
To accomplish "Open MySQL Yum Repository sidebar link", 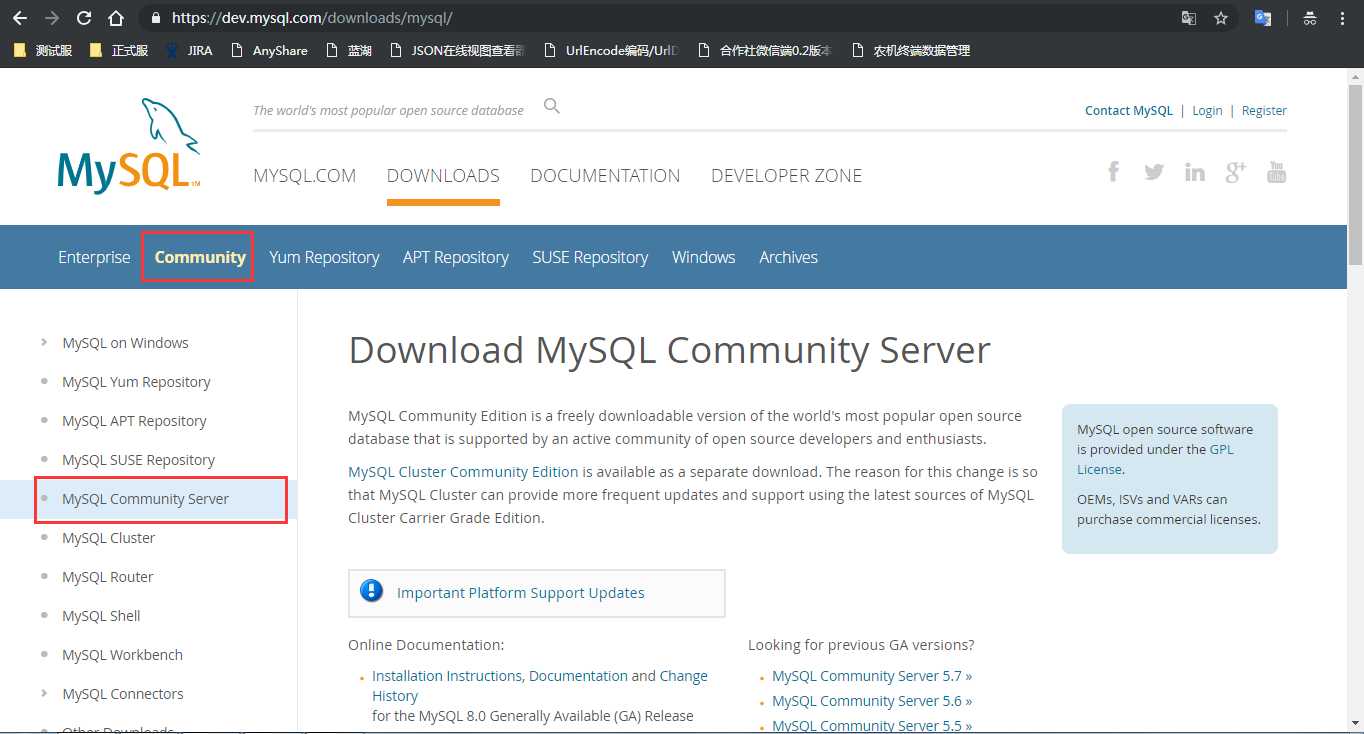I will tap(136, 381).
